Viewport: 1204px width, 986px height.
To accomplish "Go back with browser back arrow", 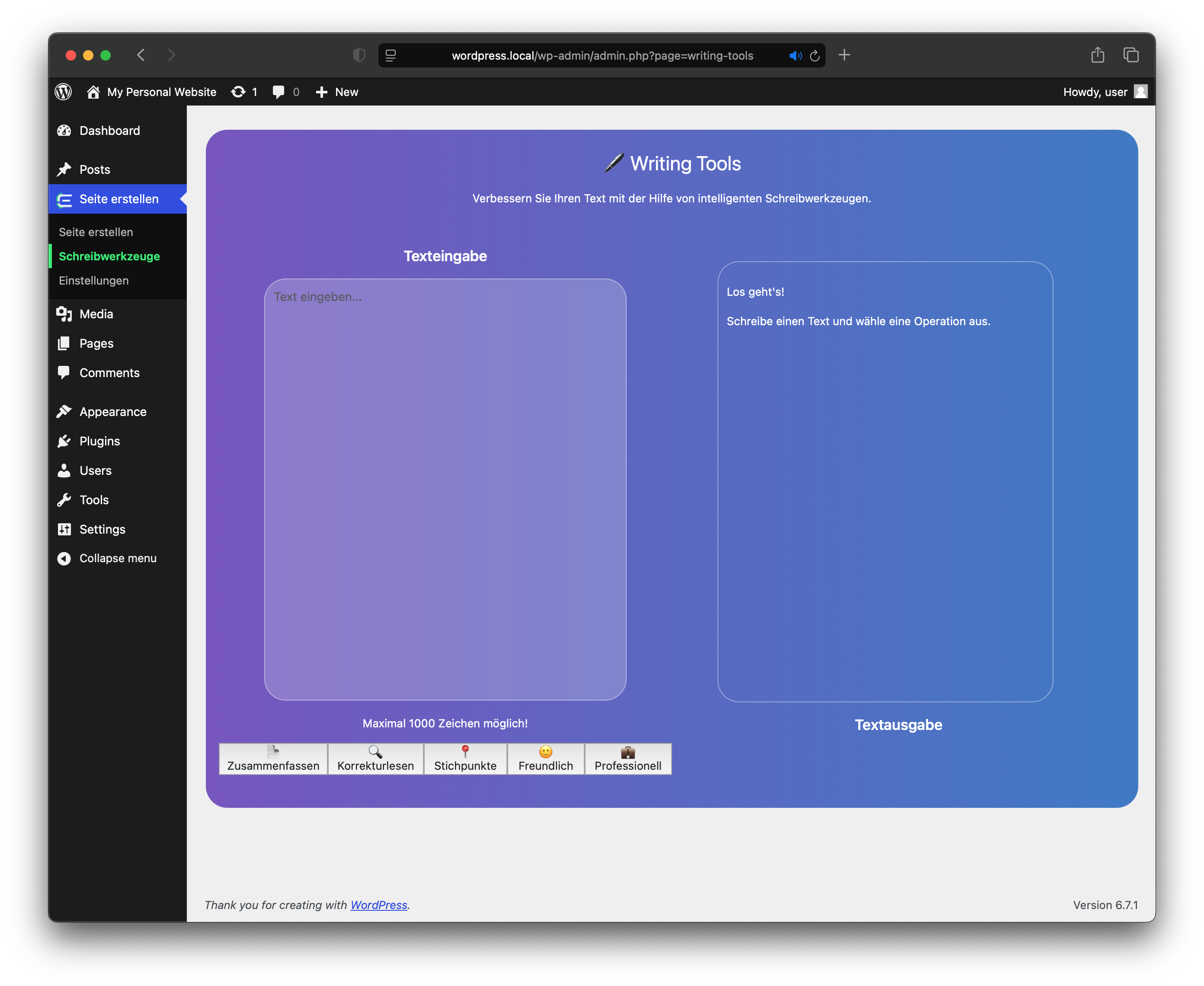I will tap(141, 55).
